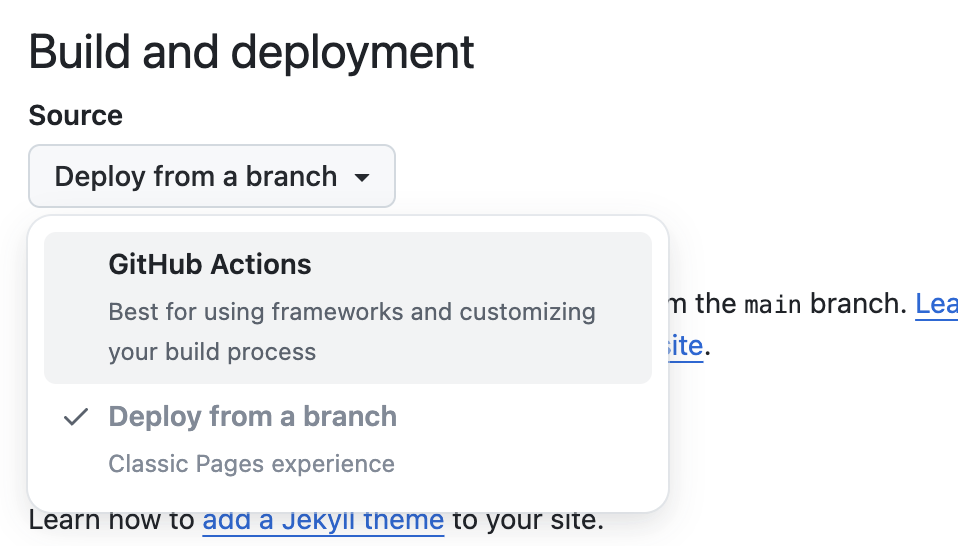This screenshot has height=546, width=958.
Task: Click the caret arrow on the Source button
Action: coord(362,178)
